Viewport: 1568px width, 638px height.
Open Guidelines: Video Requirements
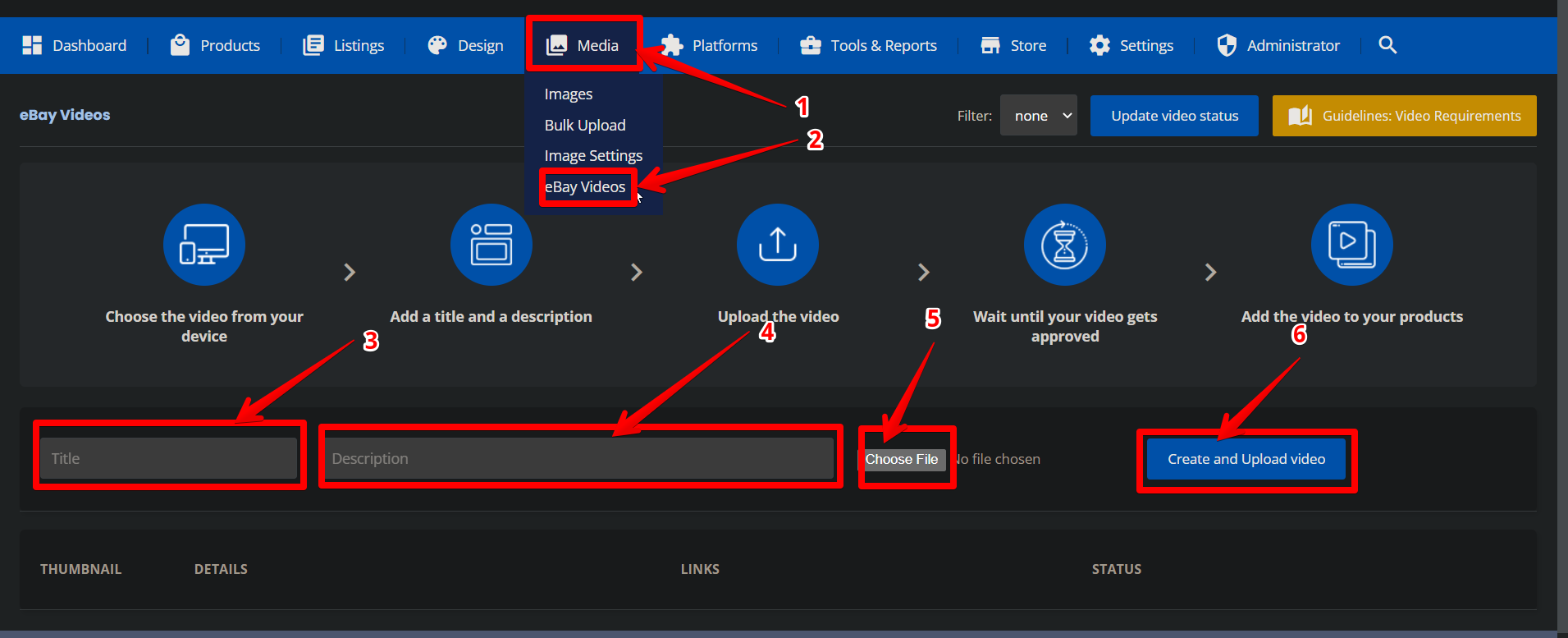click(x=1404, y=116)
